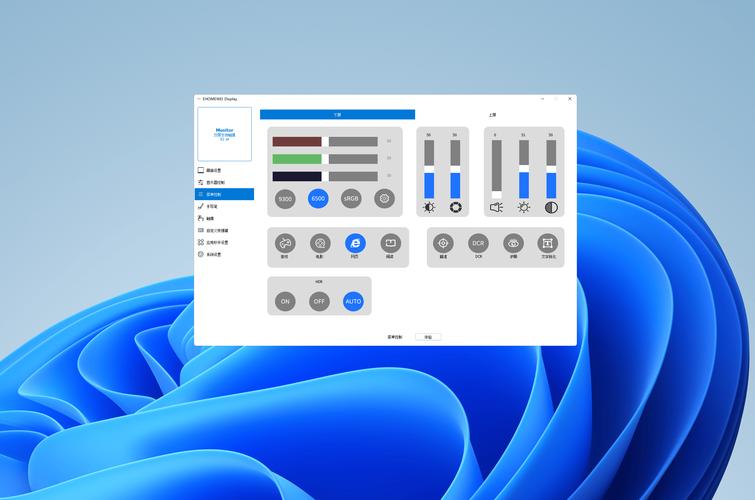Click the Monitor preview thumbnail

pyautogui.click(x=224, y=134)
